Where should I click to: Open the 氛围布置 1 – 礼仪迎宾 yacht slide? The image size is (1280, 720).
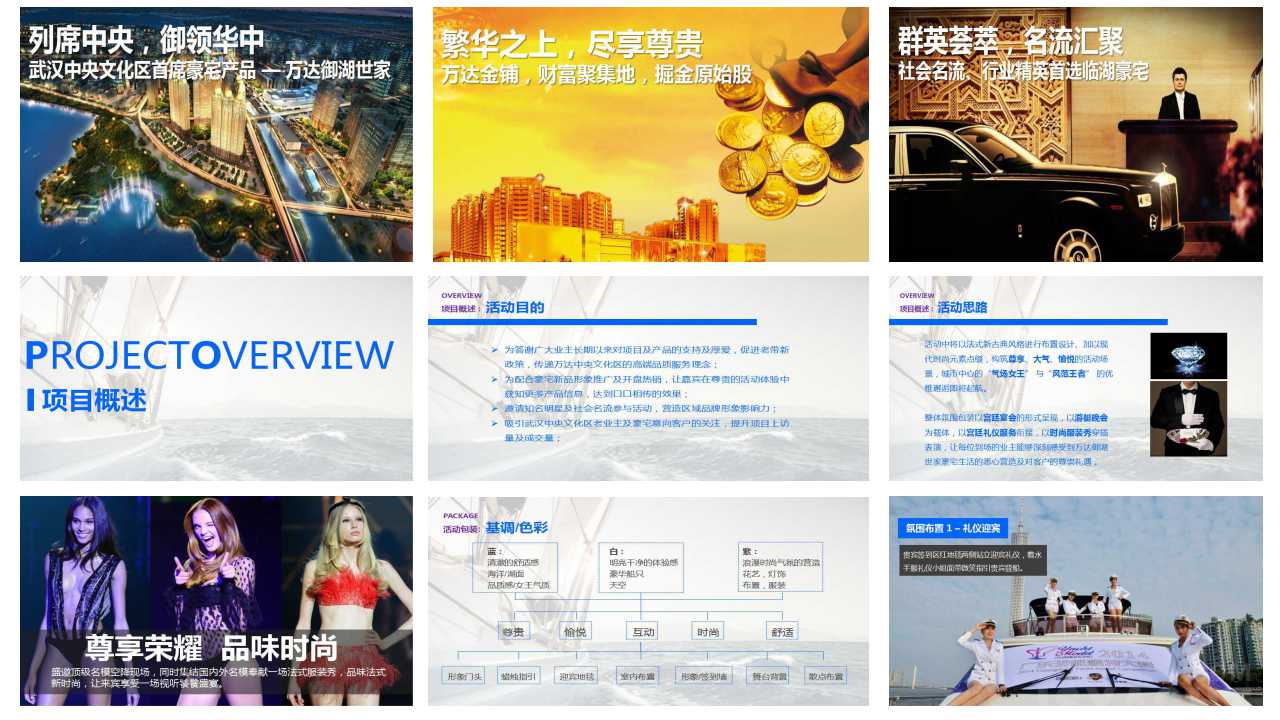(1075, 601)
